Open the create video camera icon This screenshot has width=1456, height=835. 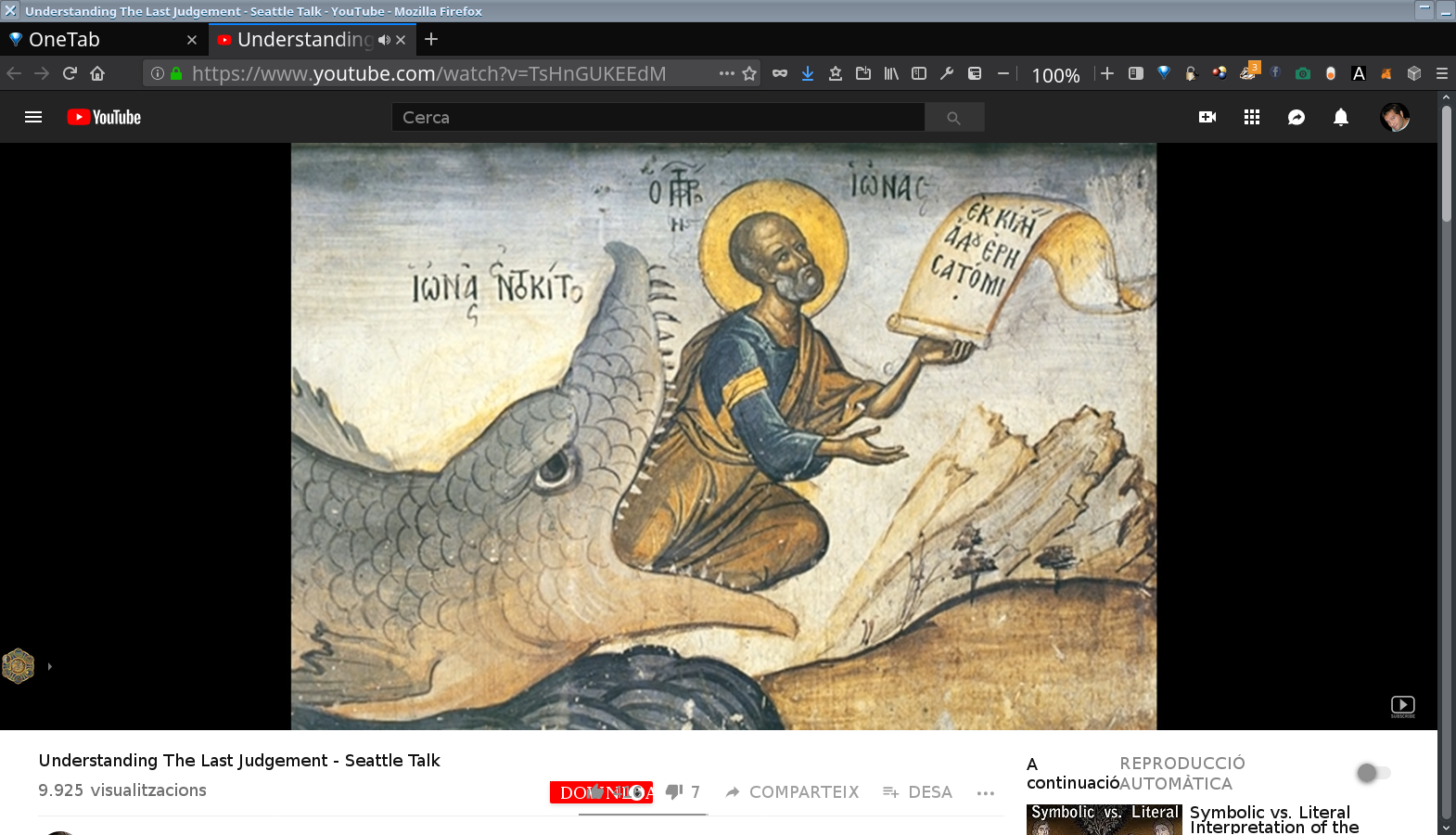pyautogui.click(x=1207, y=117)
